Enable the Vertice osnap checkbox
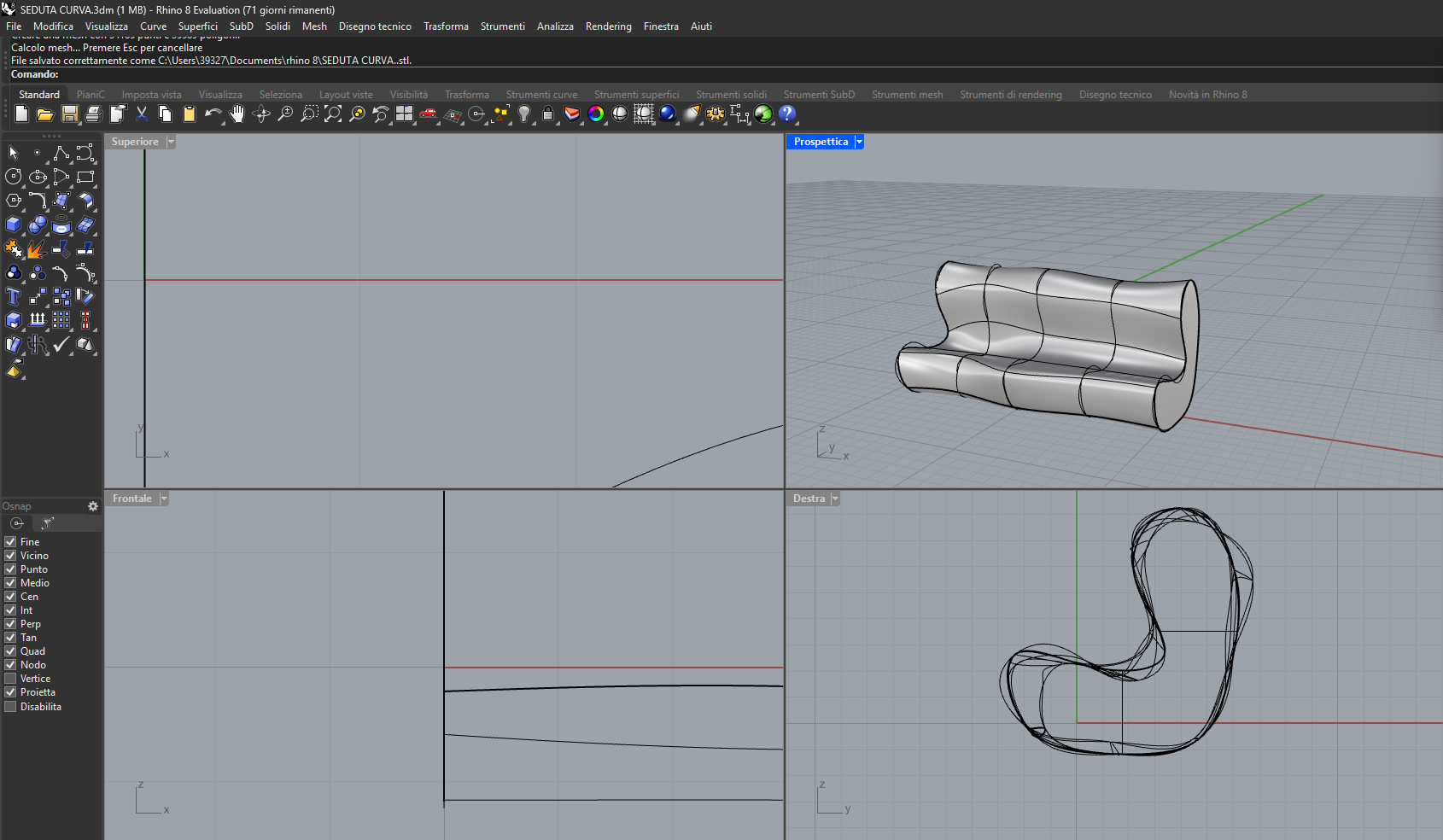1443x840 pixels. (11, 679)
